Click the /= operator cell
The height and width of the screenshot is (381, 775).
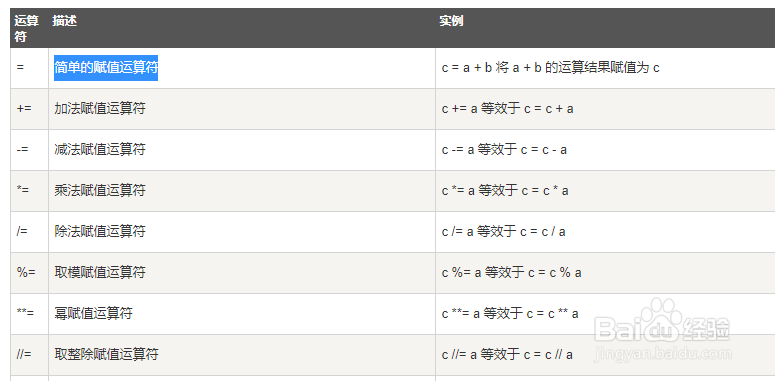pos(22,232)
